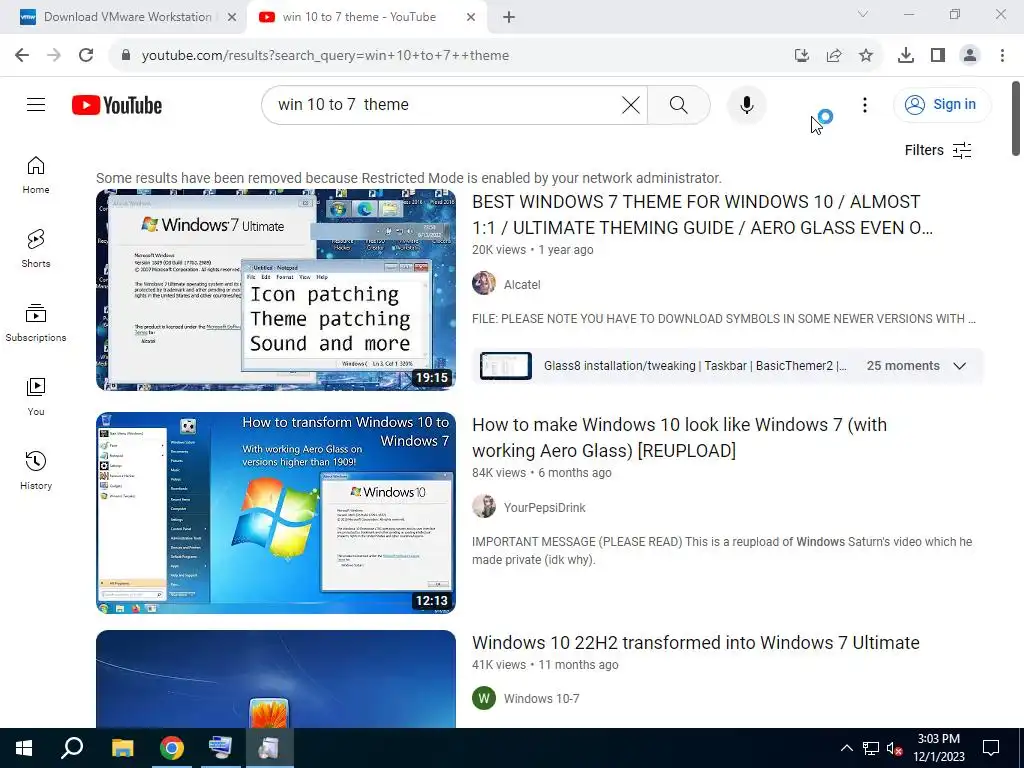Open Chrome downloads icon
The width and height of the screenshot is (1024, 768).
click(906, 56)
